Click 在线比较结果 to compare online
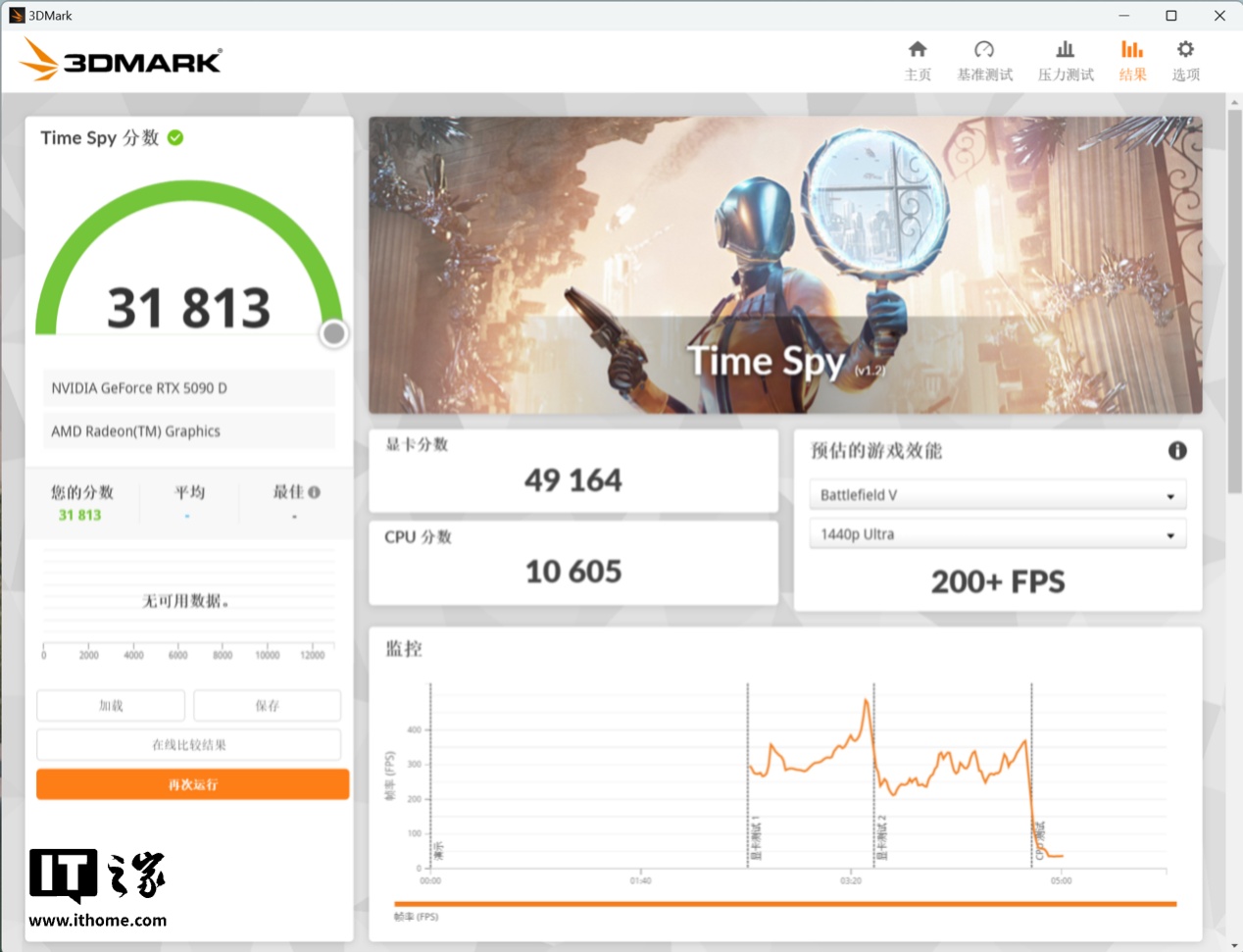 click(x=188, y=745)
